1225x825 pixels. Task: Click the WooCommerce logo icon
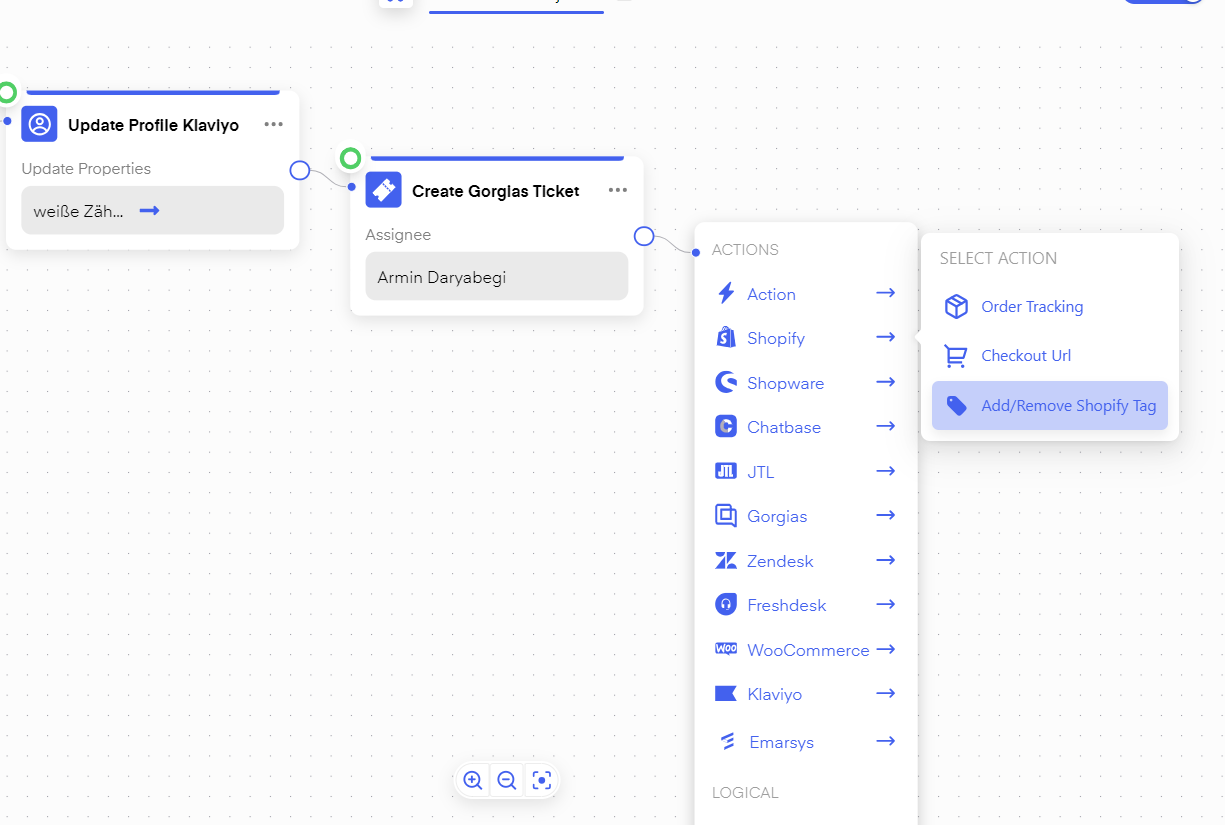[726, 650]
